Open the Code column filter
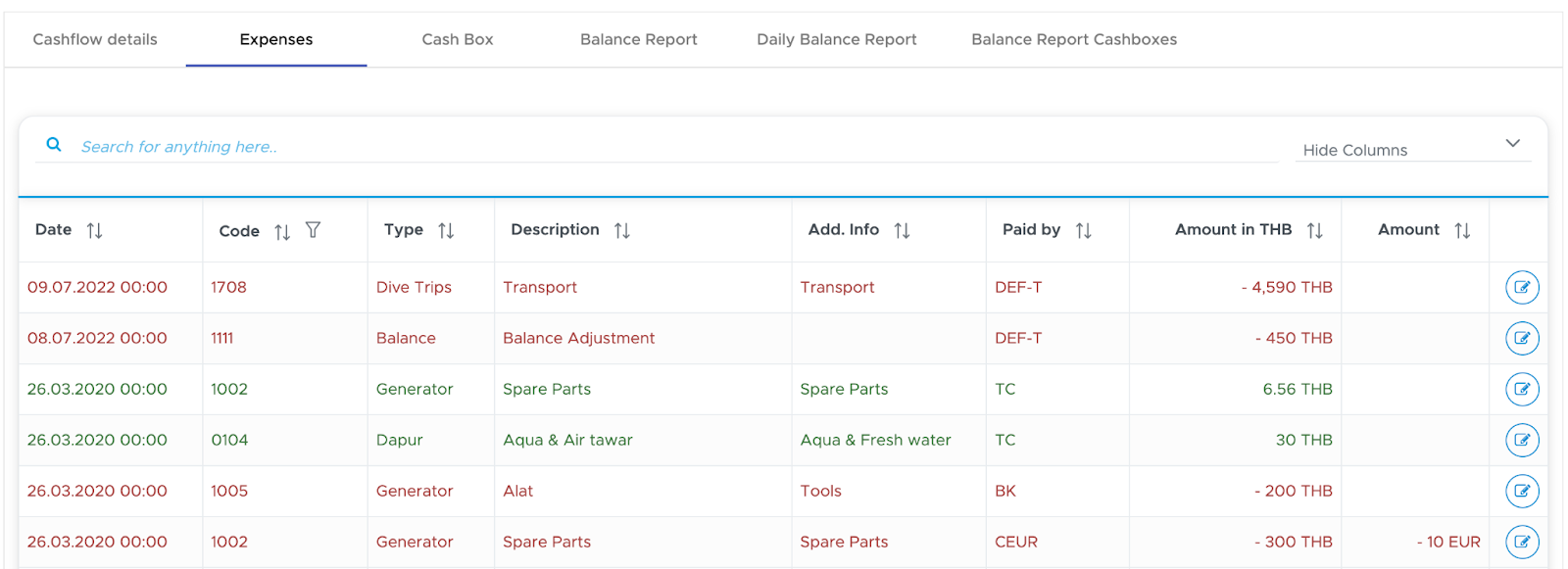Viewport: 1568px width, 569px height. (313, 230)
